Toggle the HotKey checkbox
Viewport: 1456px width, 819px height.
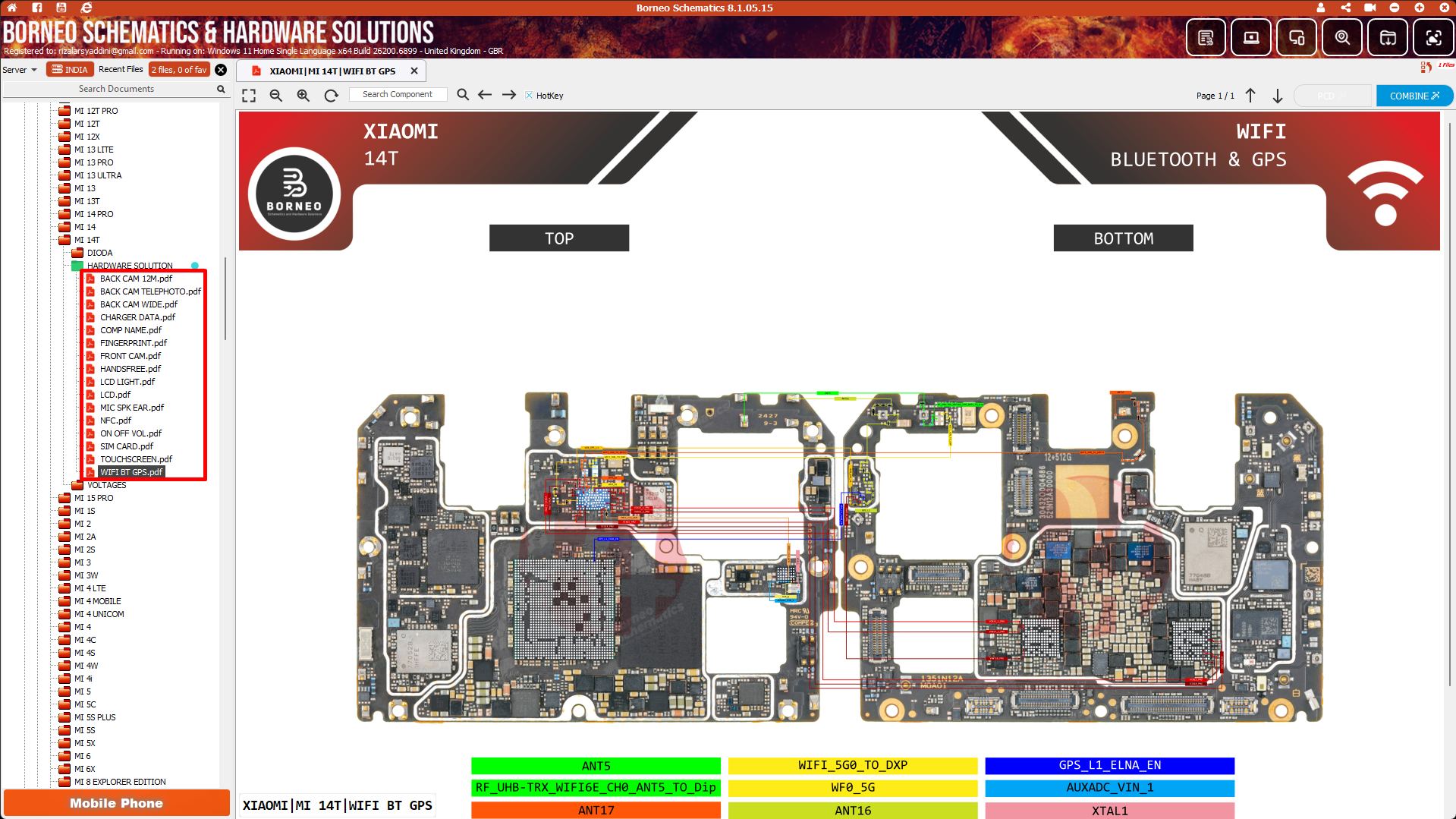tap(530, 96)
